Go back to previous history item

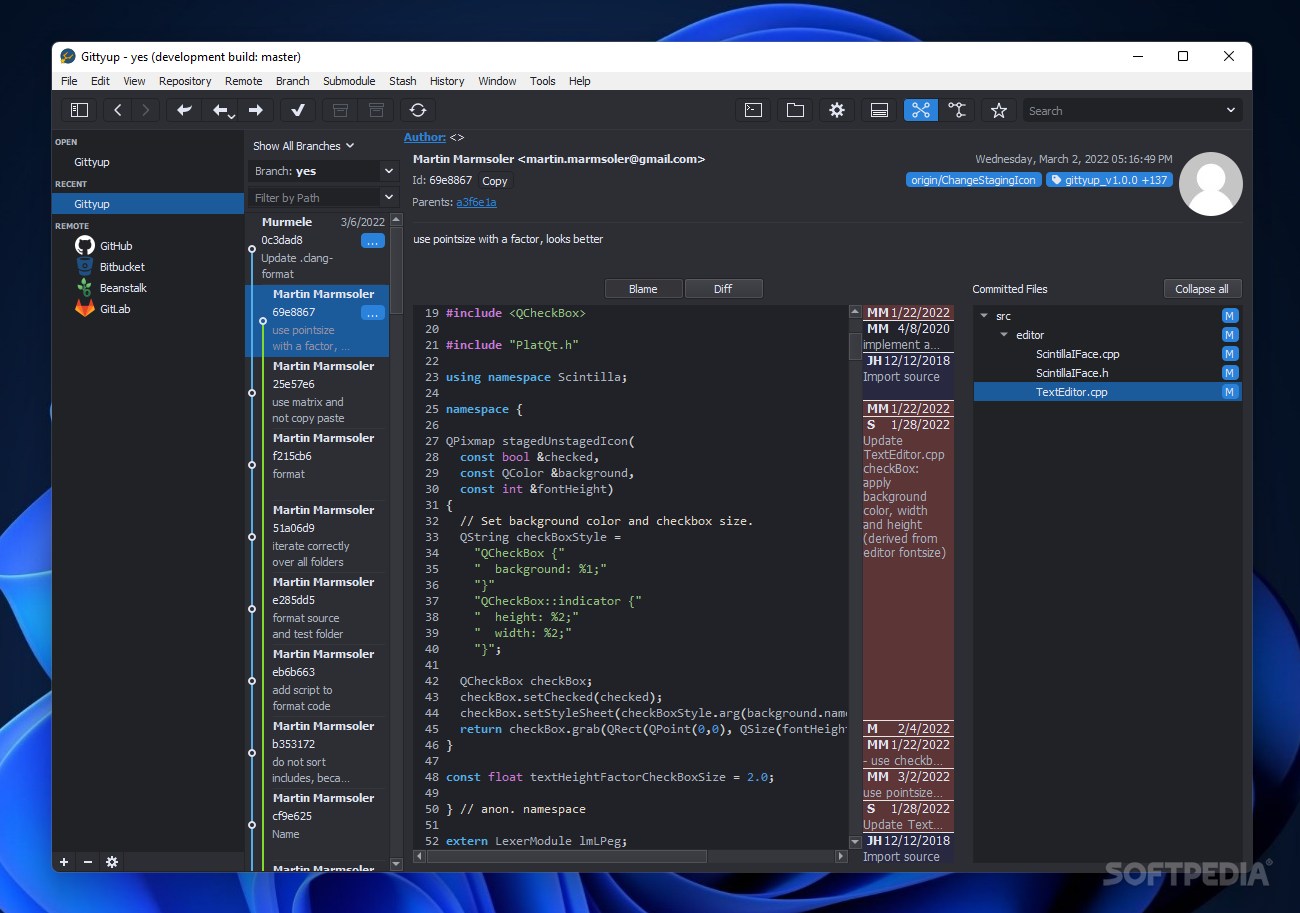(x=118, y=110)
